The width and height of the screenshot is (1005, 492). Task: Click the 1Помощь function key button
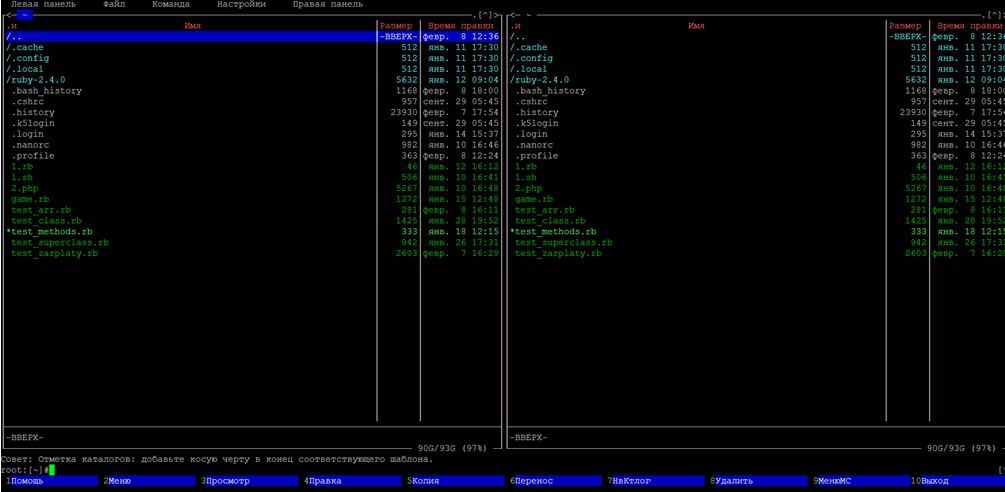pyautogui.click(x=52, y=481)
